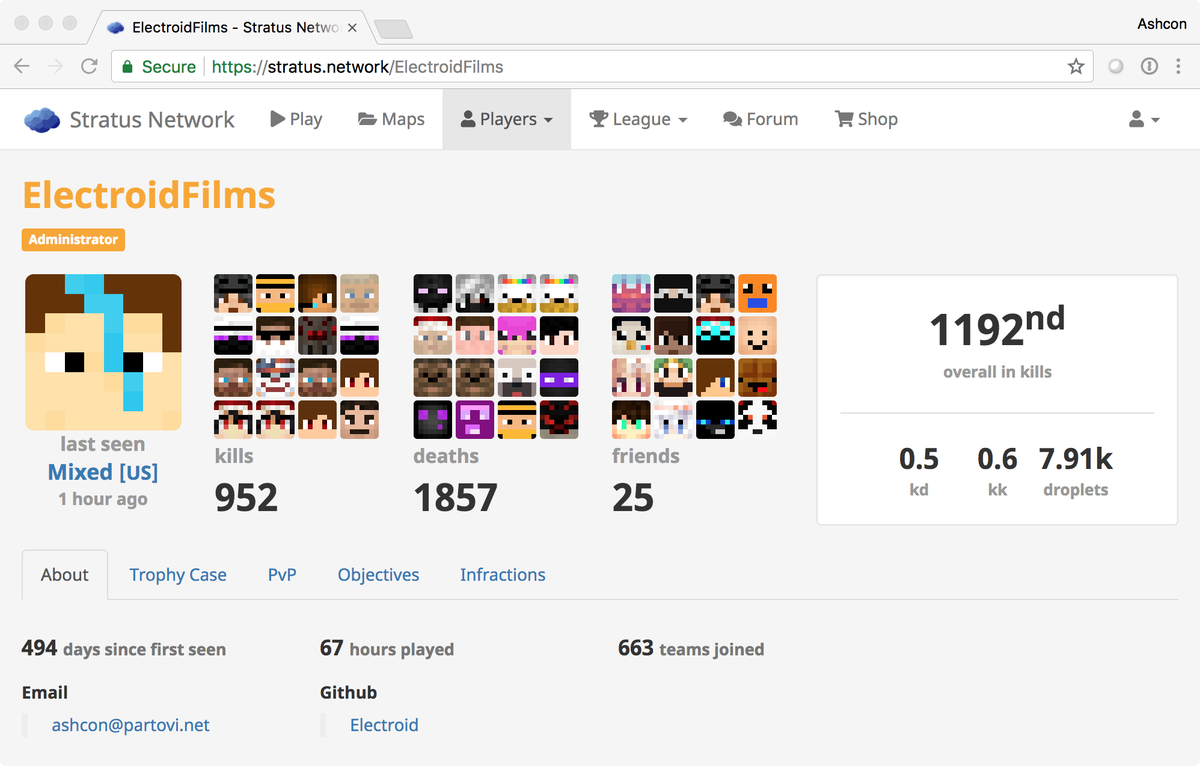
Task: Click the yellow-headband avatar in kills grid
Action: (x=275, y=294)
